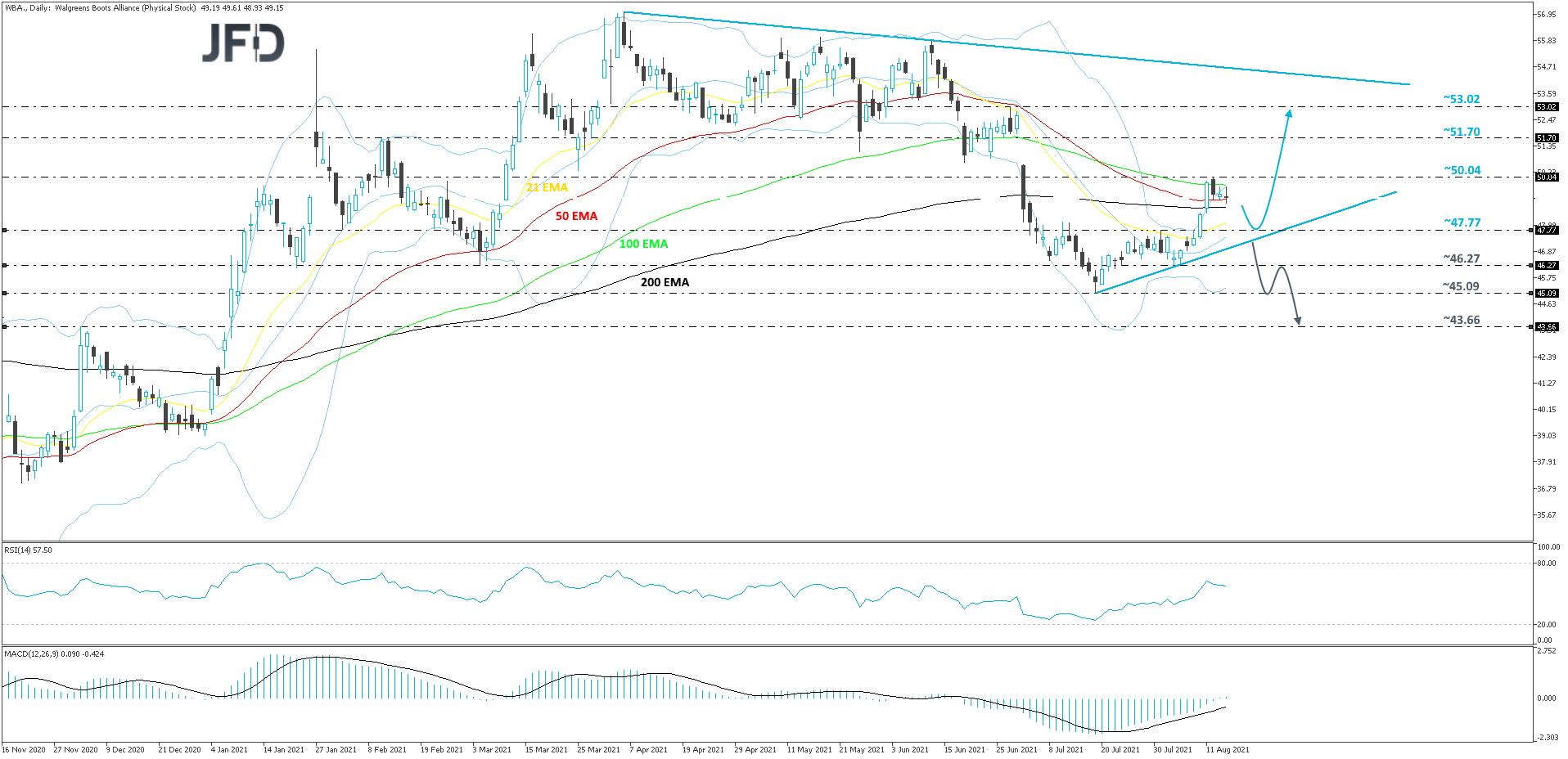Select the black 51.70 tag on price axis
The width and height of the screenshot is (1568, 759).
(1547, 138)
